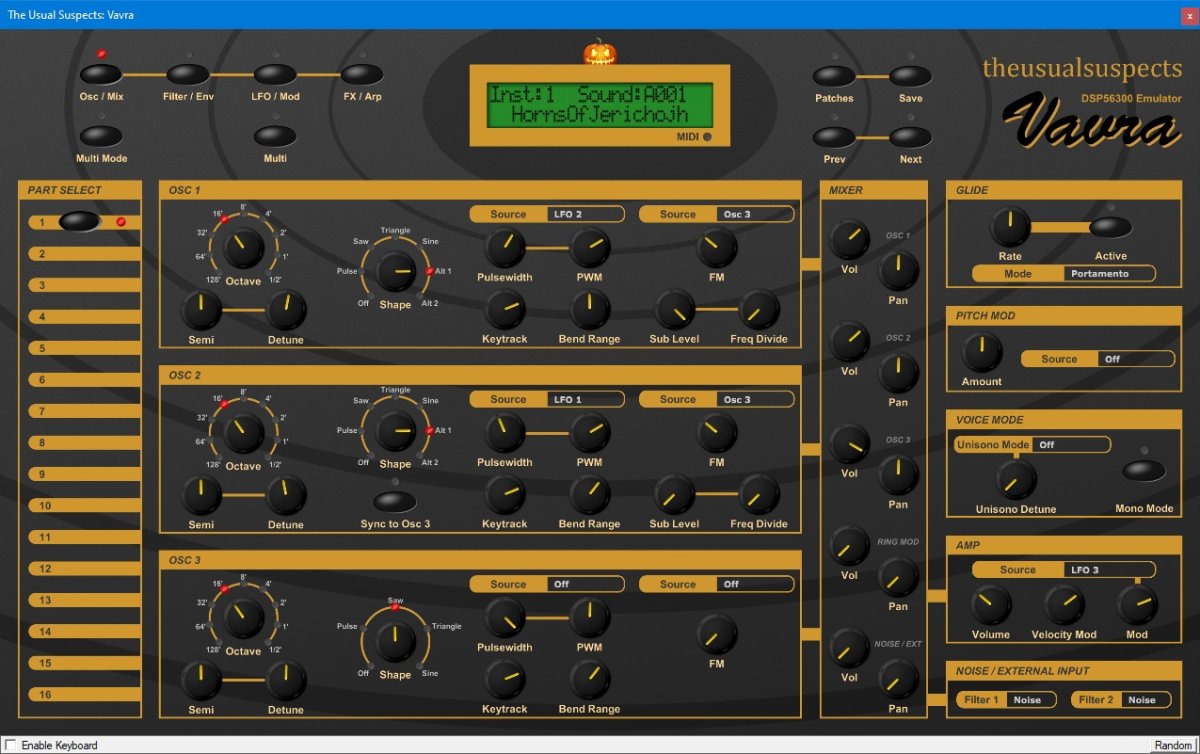
Task: Switch to the LFO / Mod page
Action: point(275,74)
